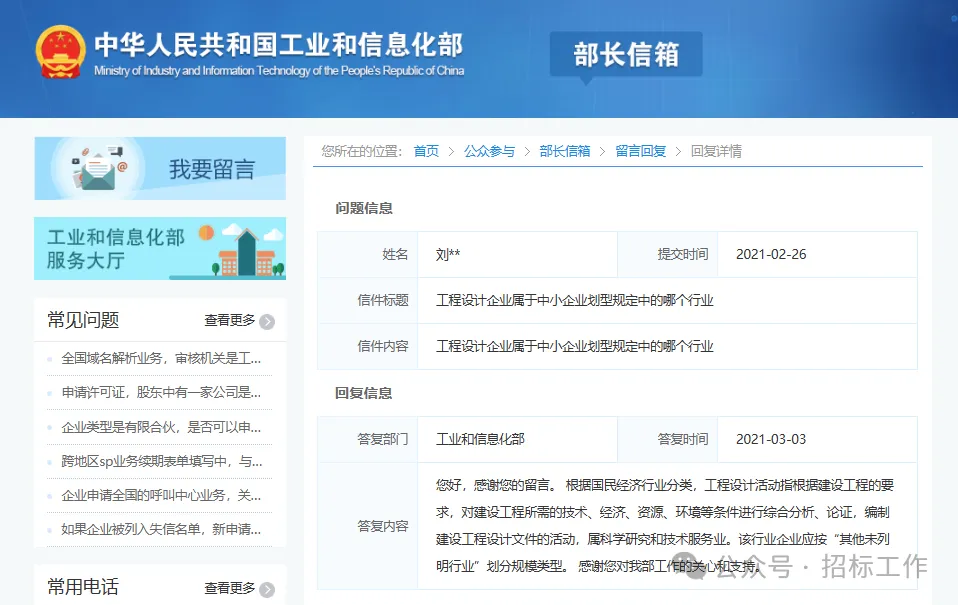Click the 您所在的位置 label
The width and height of the screenshot is (958, 605).
point(362,151)
